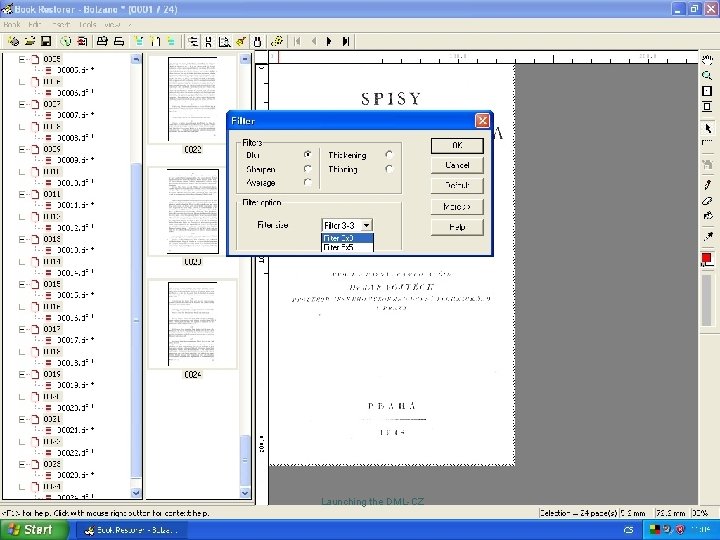Select the dotted rectangle selection tool
Image resolution: width=720 pixels, height=540 pixels.
[x=707, y=144]
